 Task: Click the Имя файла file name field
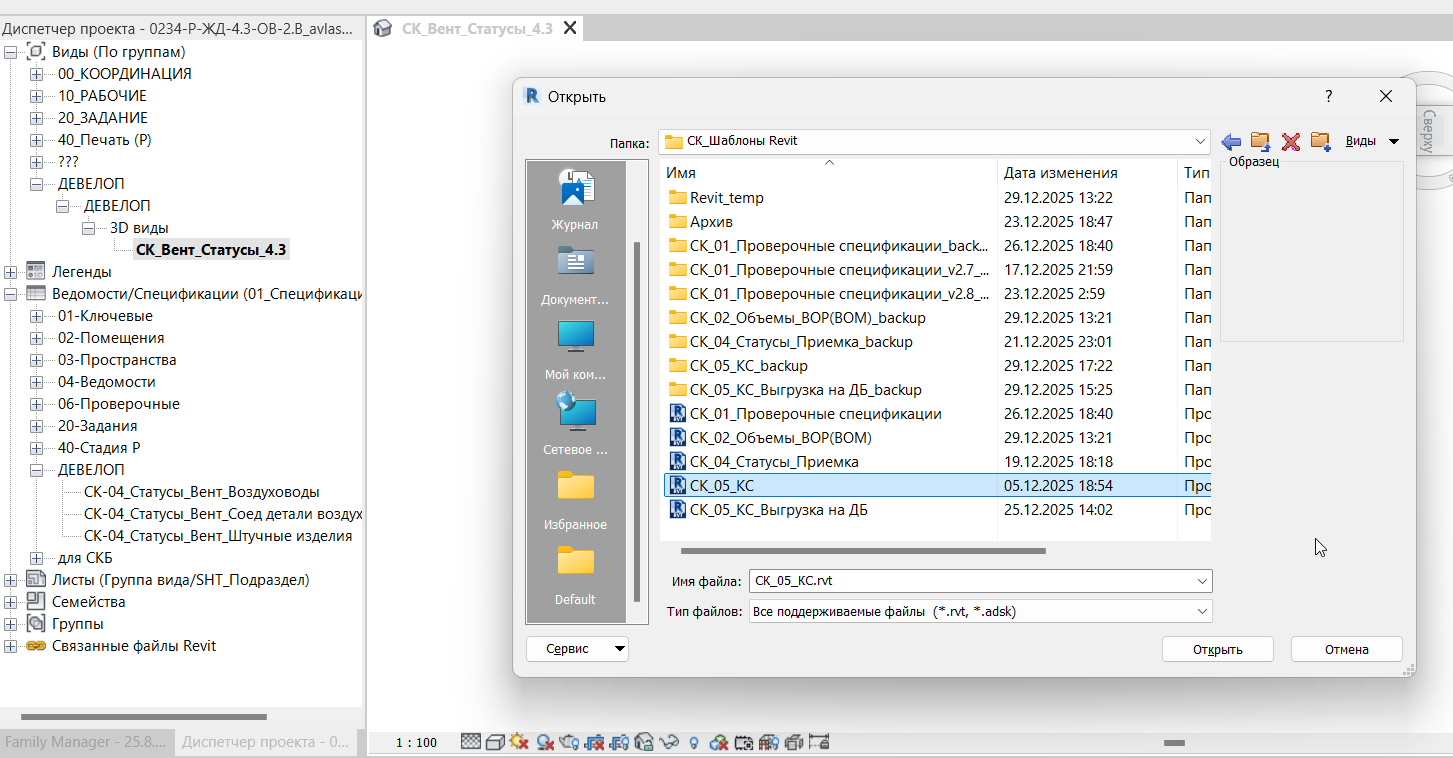coord(980,581)
